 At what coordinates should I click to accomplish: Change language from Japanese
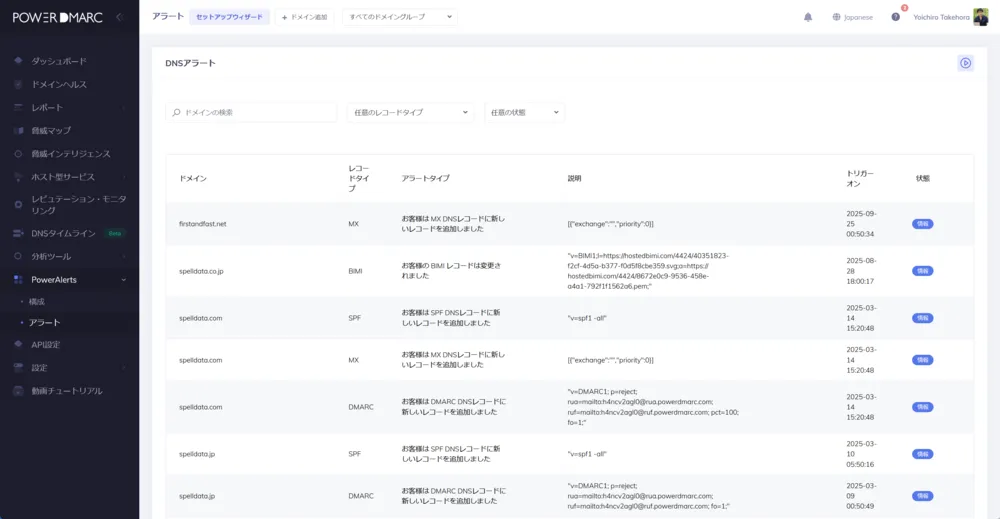point(853,17)
